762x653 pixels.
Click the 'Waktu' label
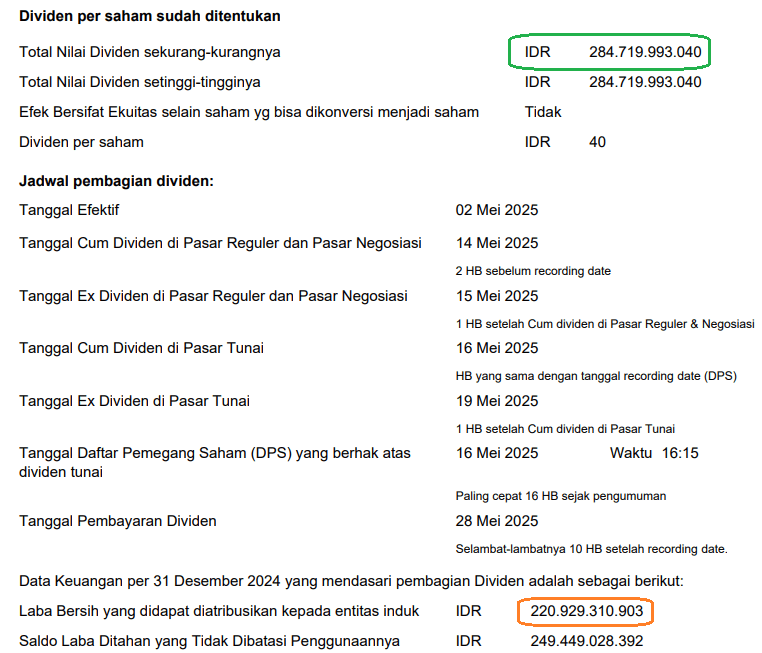click(x=631, y=453)
